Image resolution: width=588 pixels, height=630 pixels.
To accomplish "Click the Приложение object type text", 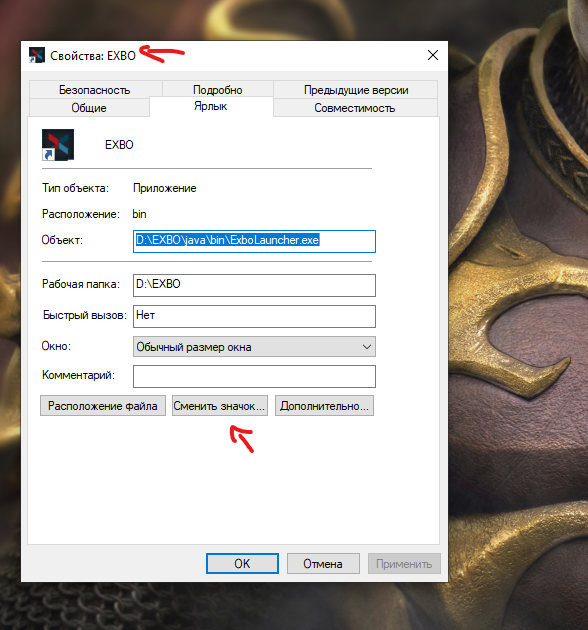I will coord(165,188).
